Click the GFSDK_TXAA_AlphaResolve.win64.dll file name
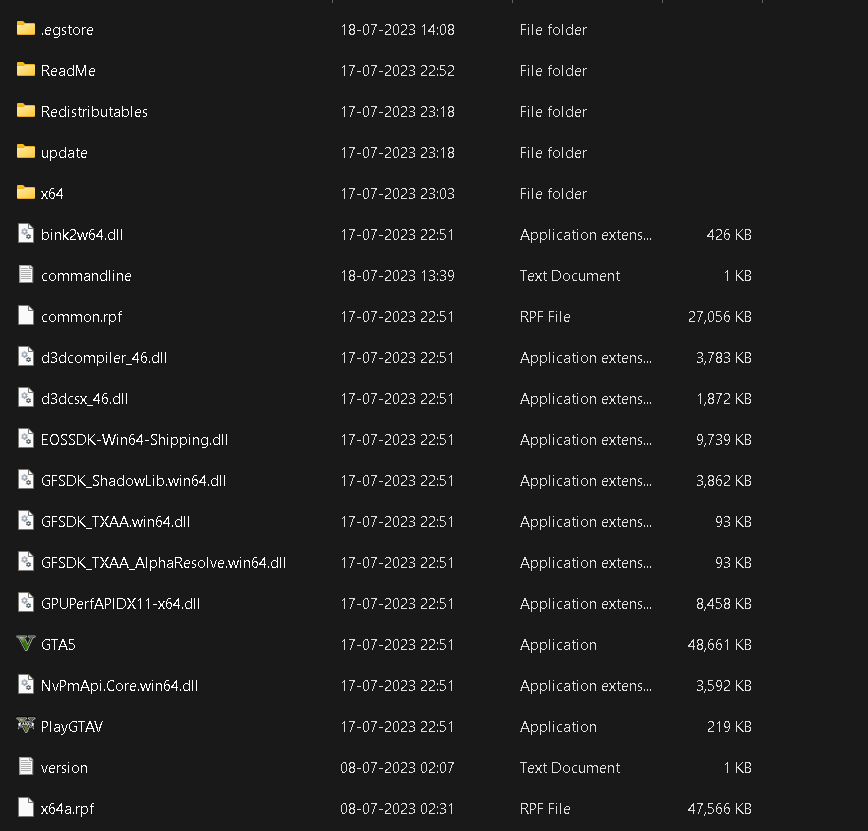 (163, 562)
